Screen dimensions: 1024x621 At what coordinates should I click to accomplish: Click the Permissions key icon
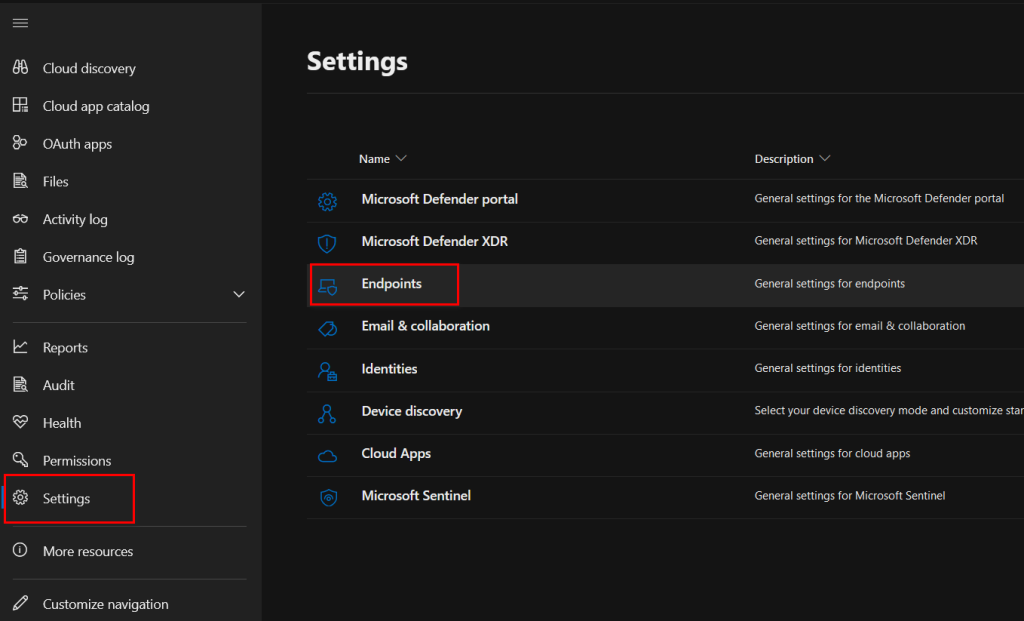pyautogui.click(x=20, y=460)
